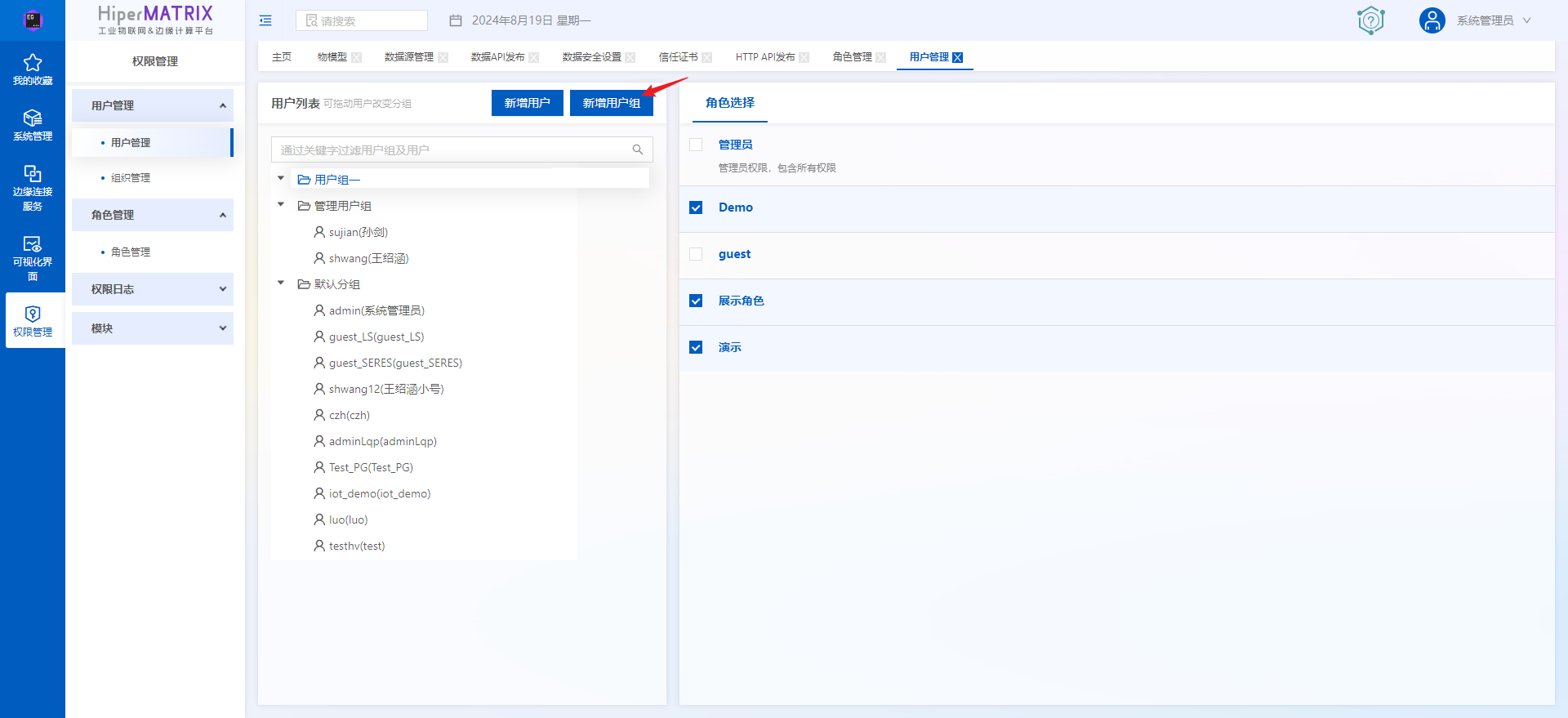Click the 新增用户 button
The image size is (1568, 718).
click(528, 103)
